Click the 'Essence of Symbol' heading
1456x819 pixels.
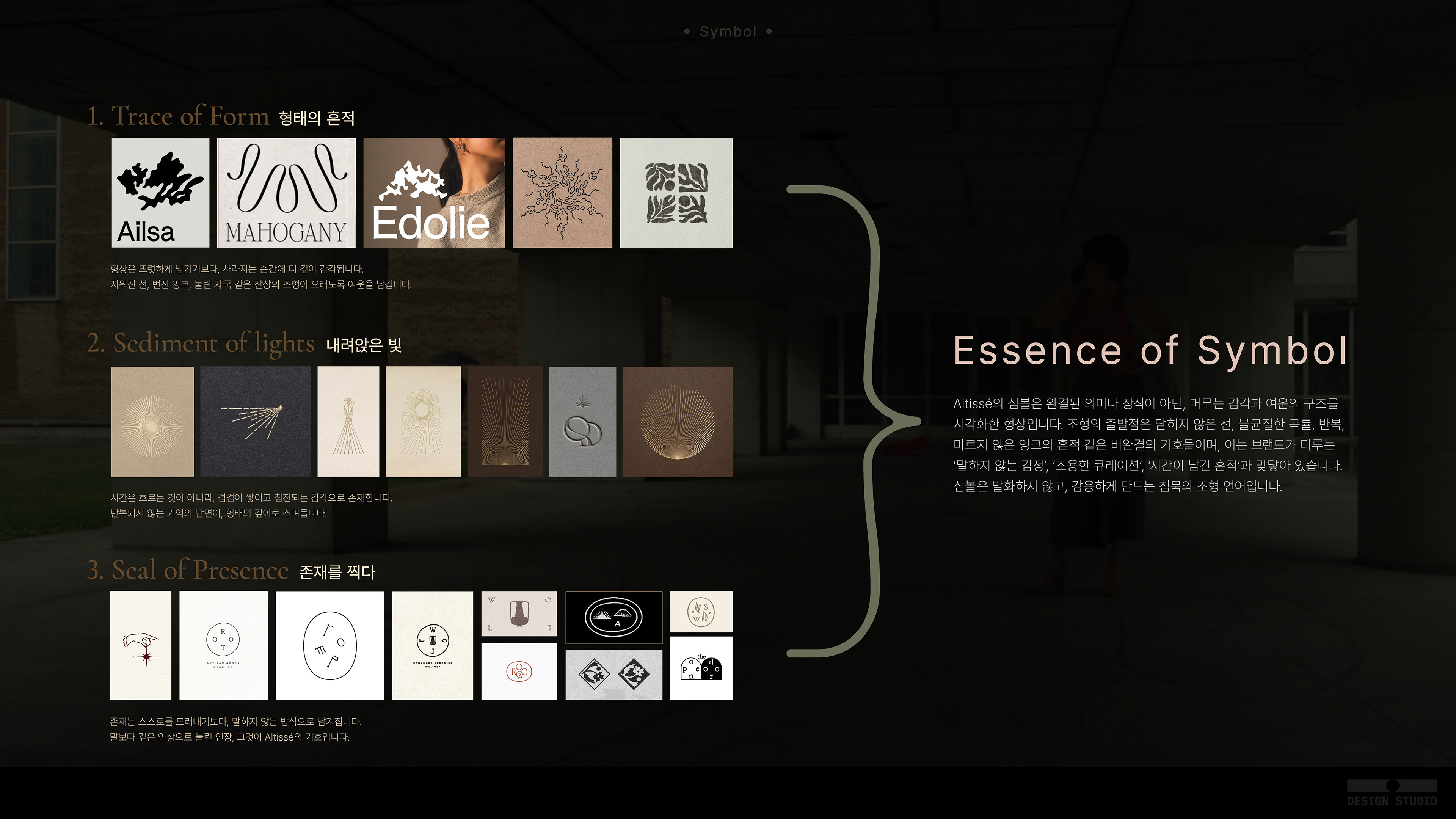coord(1150,350)
